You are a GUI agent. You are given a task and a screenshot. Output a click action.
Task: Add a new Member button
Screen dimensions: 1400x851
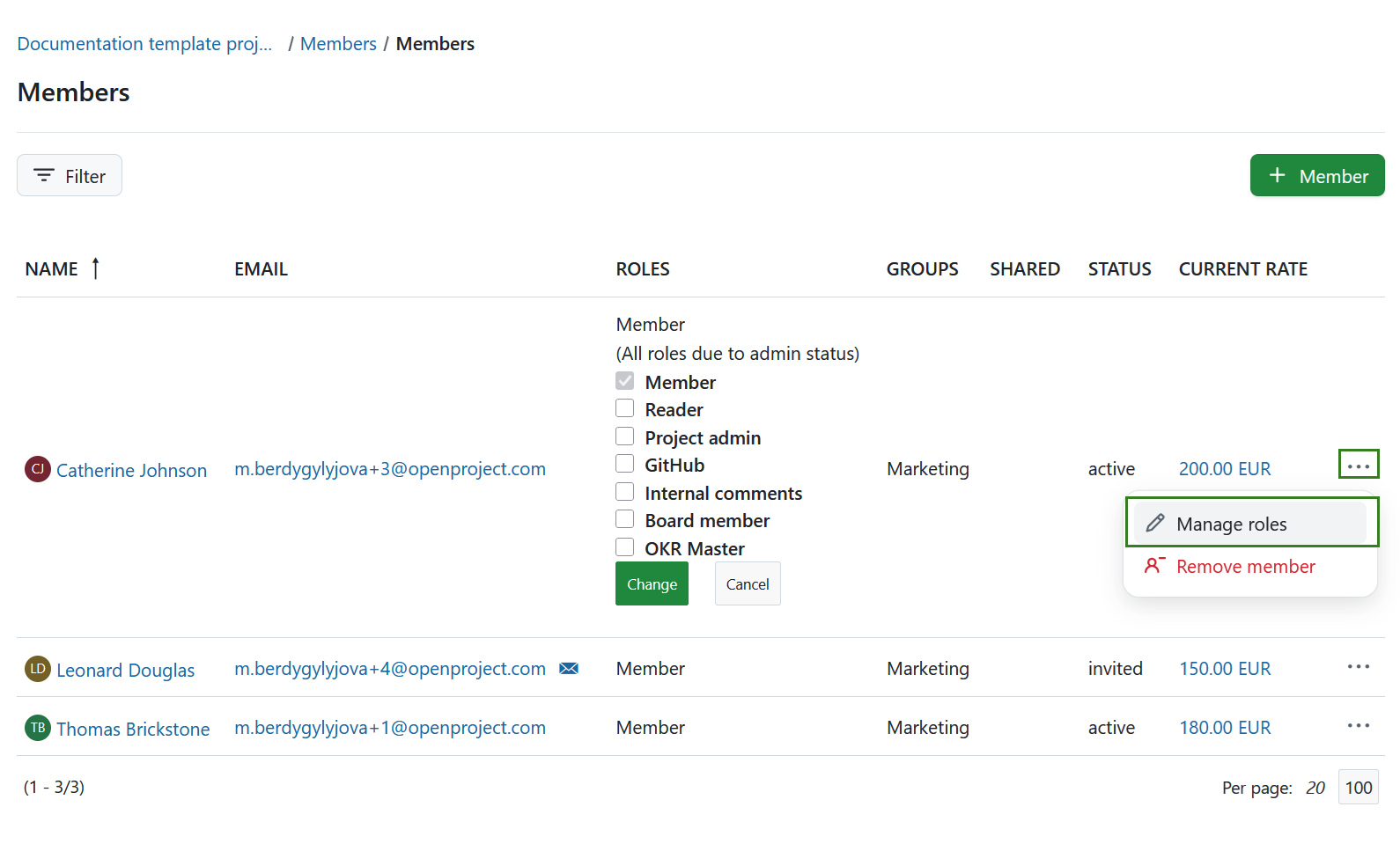click(x=1316, y=176)
